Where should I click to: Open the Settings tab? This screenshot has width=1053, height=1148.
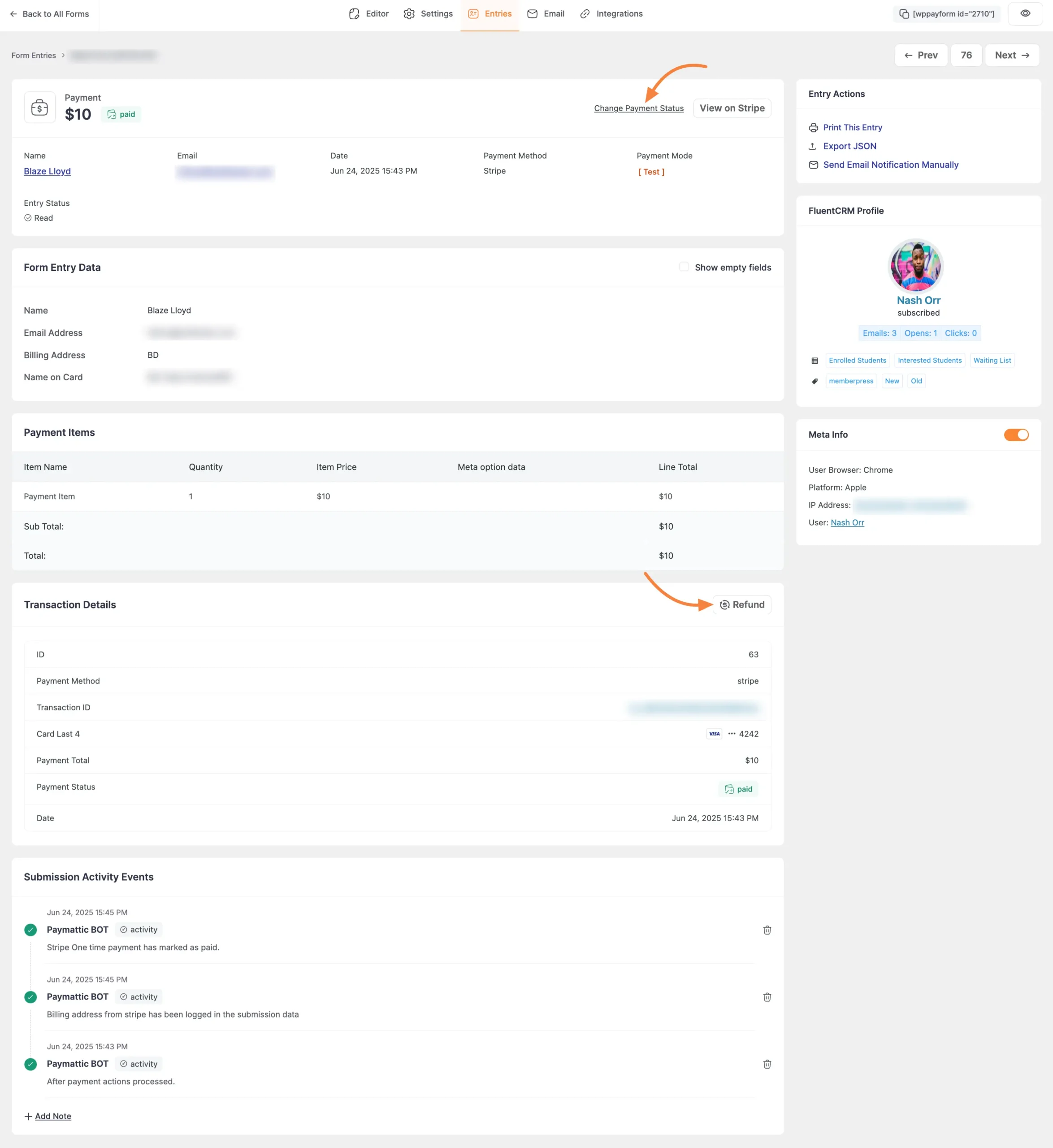click(x=428, y=14)
